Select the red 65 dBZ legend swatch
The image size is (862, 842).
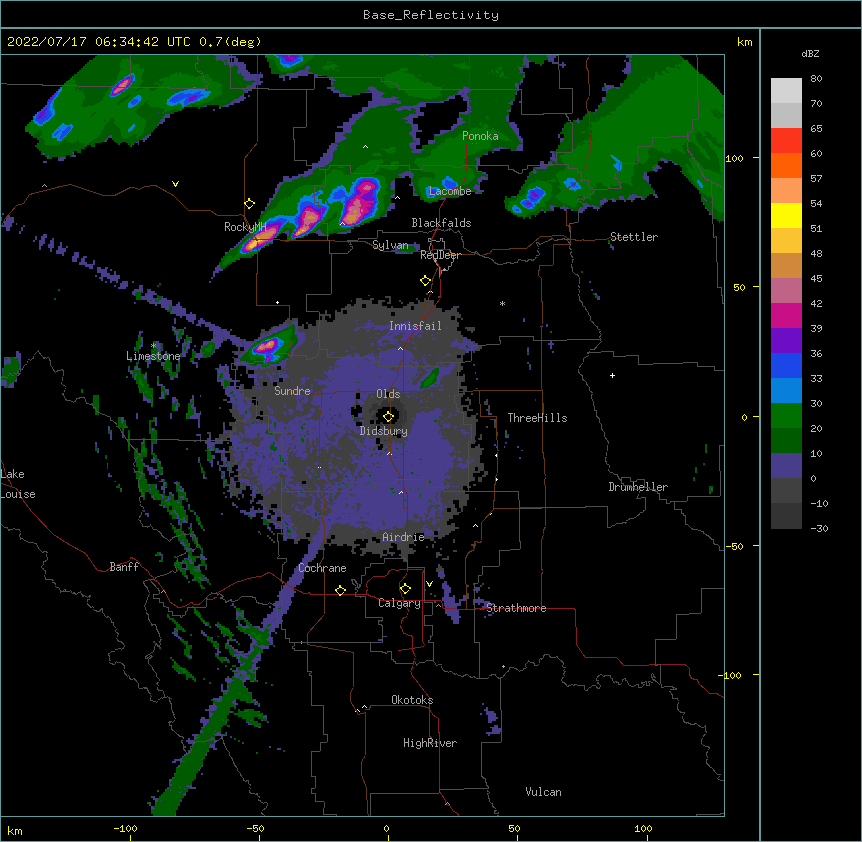[786, 140]
